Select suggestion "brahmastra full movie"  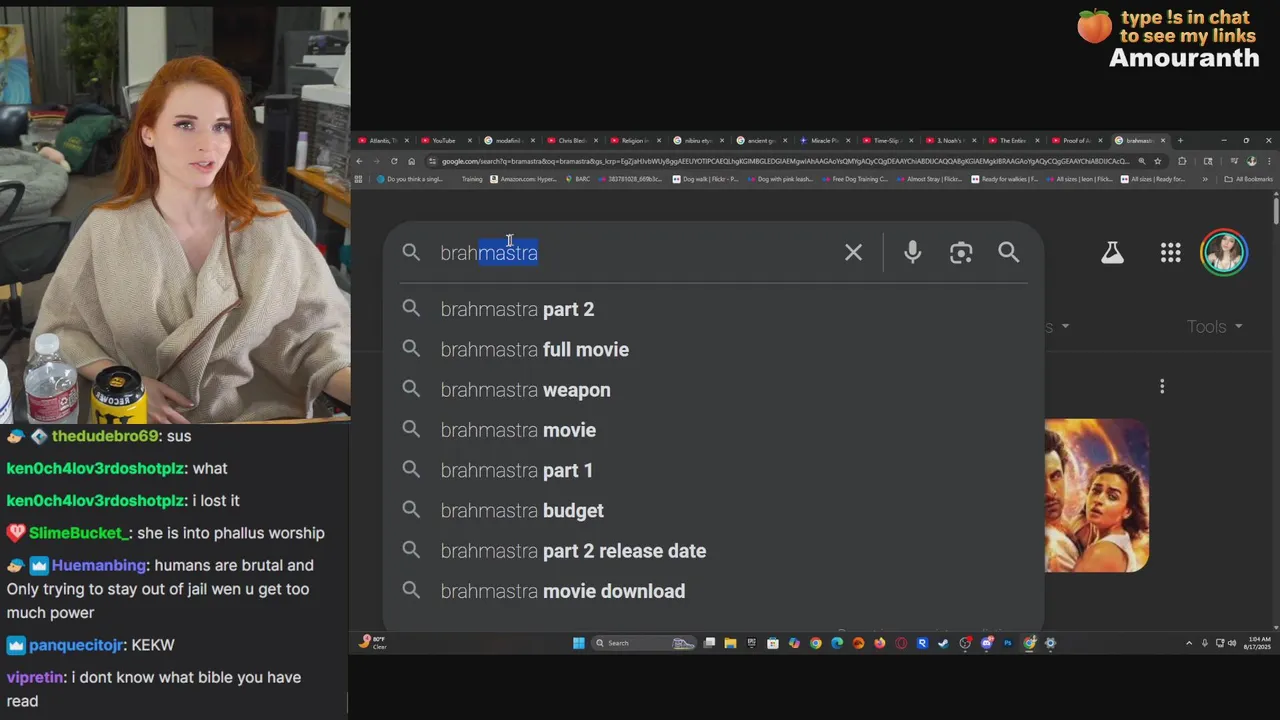714,350
